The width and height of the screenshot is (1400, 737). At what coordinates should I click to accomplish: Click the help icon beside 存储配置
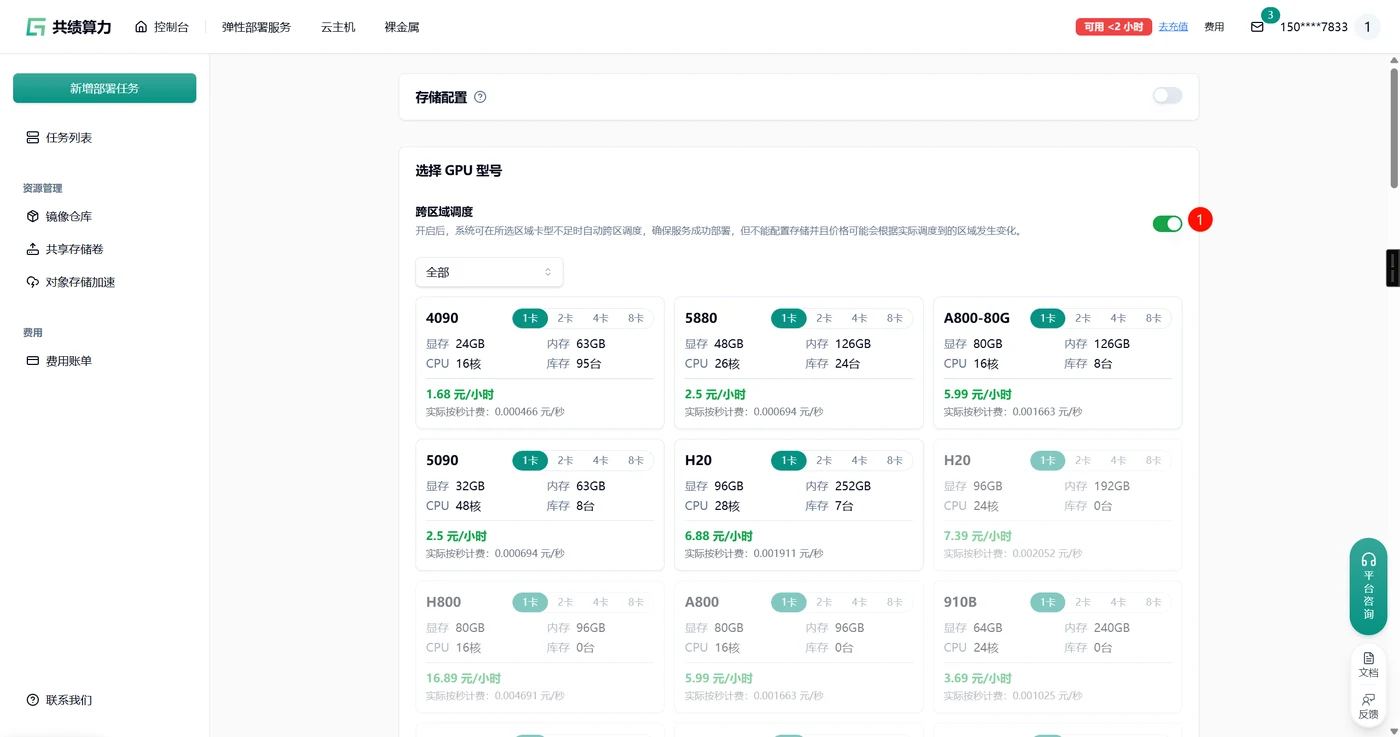tap(480, 97)
